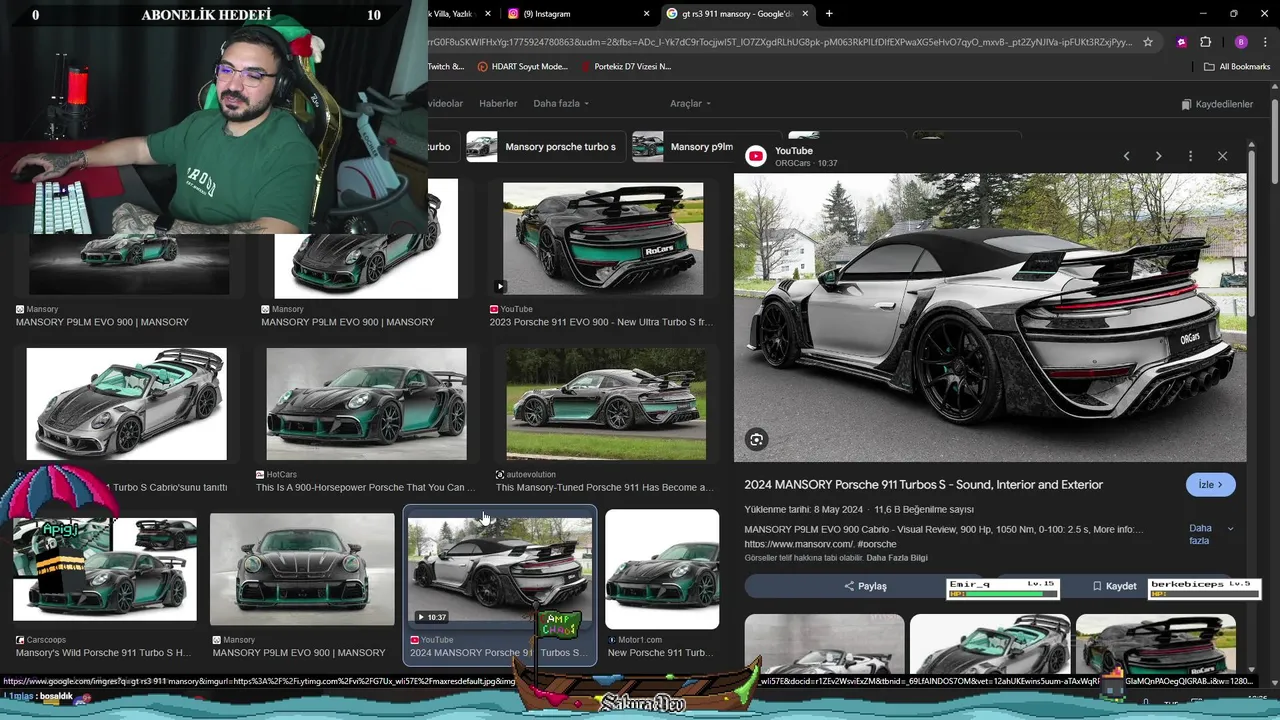Click the pink extension icon in toolbar
Image resolution: width=1280 pixels, height=720 pixels.
tap(1181, 42)
